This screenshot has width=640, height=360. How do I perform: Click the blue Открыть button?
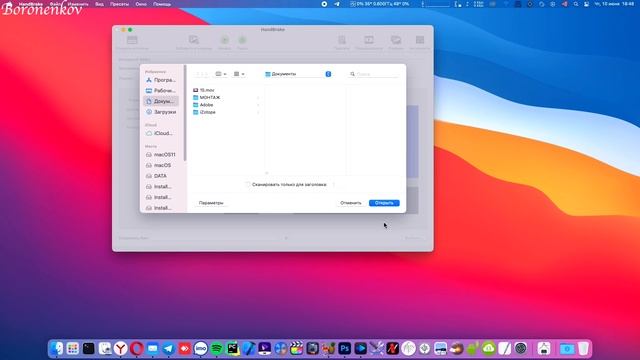384,203
